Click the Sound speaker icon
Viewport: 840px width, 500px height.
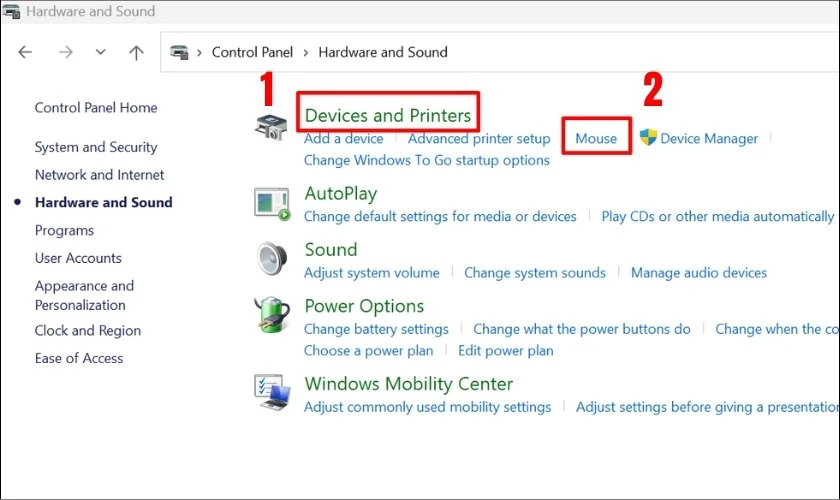[272, 259]
